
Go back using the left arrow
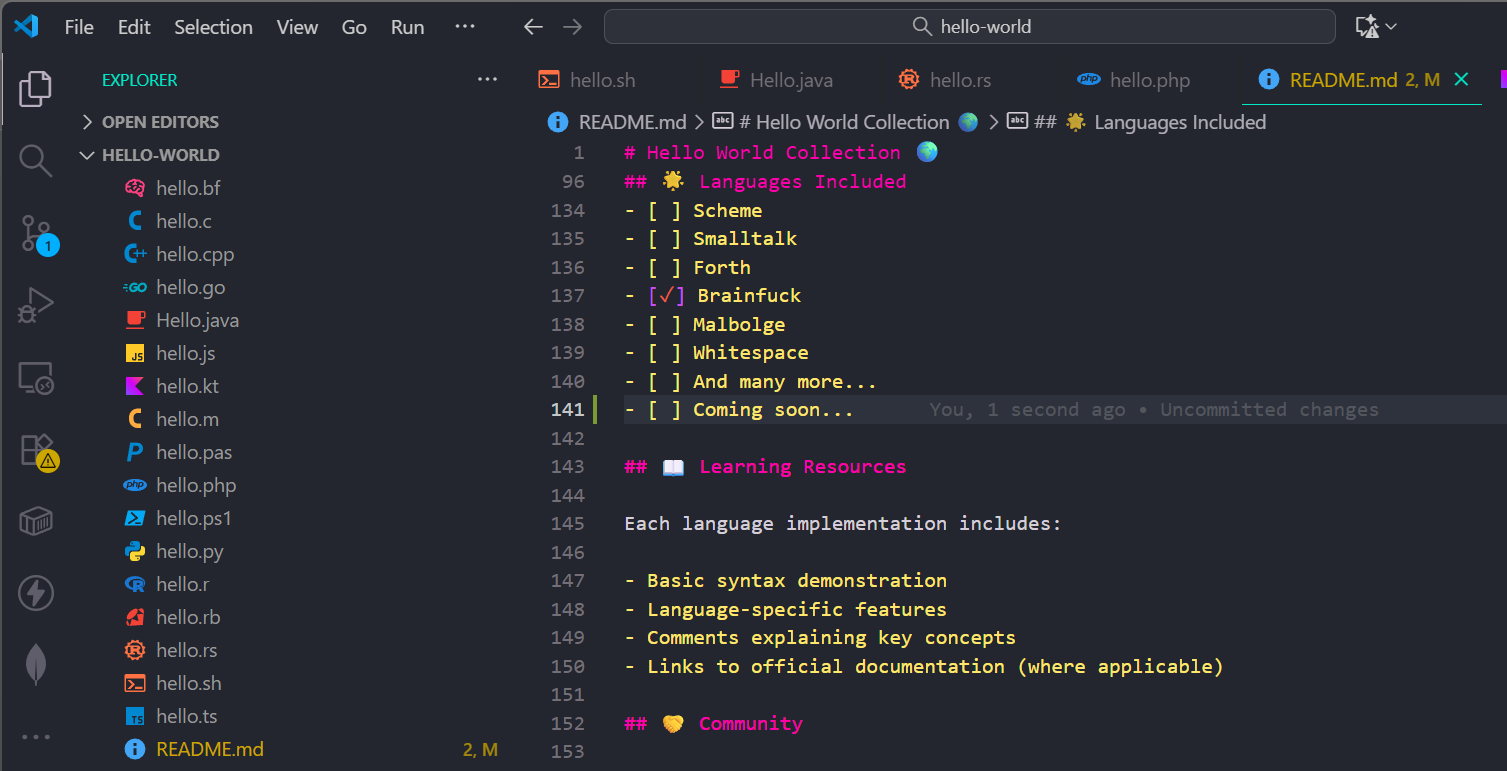tap(533, 27)
